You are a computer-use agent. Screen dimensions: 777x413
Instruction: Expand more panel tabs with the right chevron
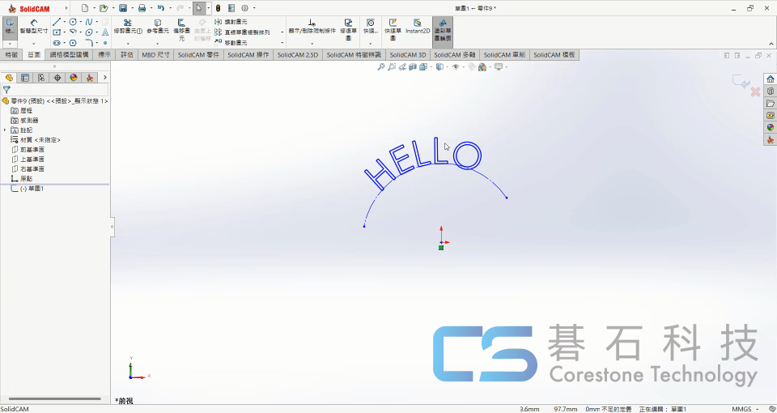coord(105,77)
